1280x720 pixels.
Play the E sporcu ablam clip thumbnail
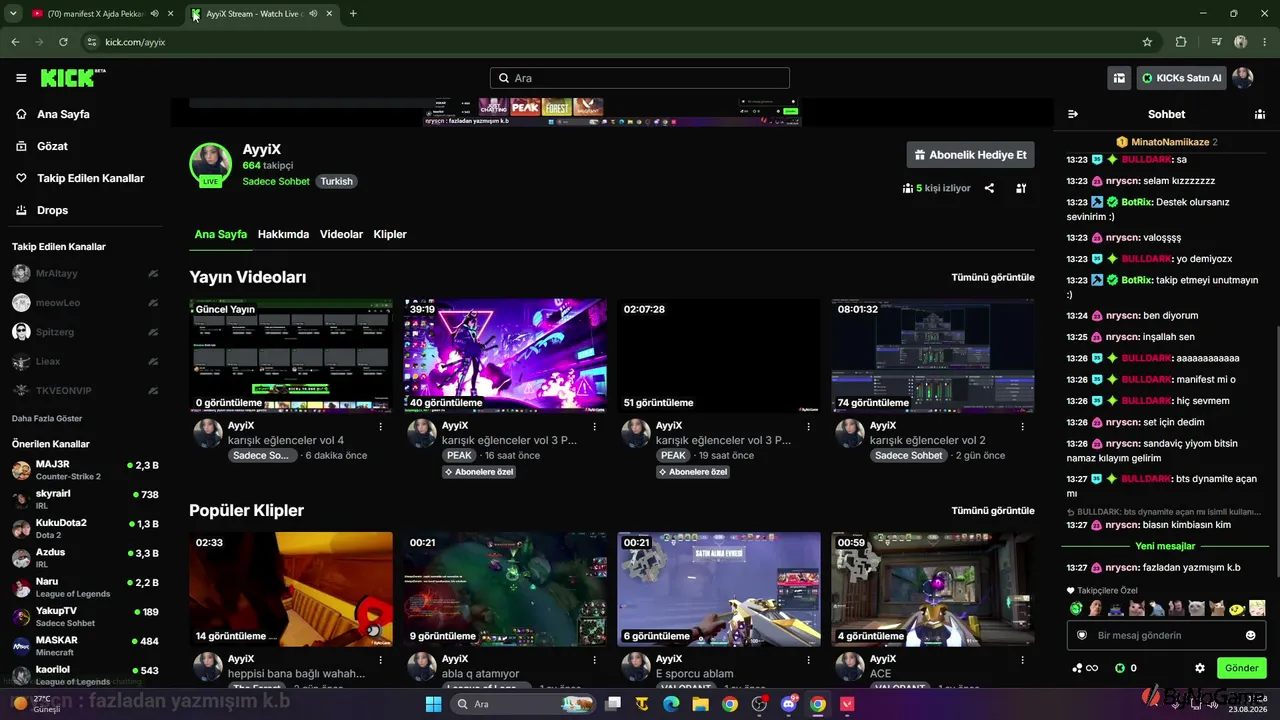719,589
